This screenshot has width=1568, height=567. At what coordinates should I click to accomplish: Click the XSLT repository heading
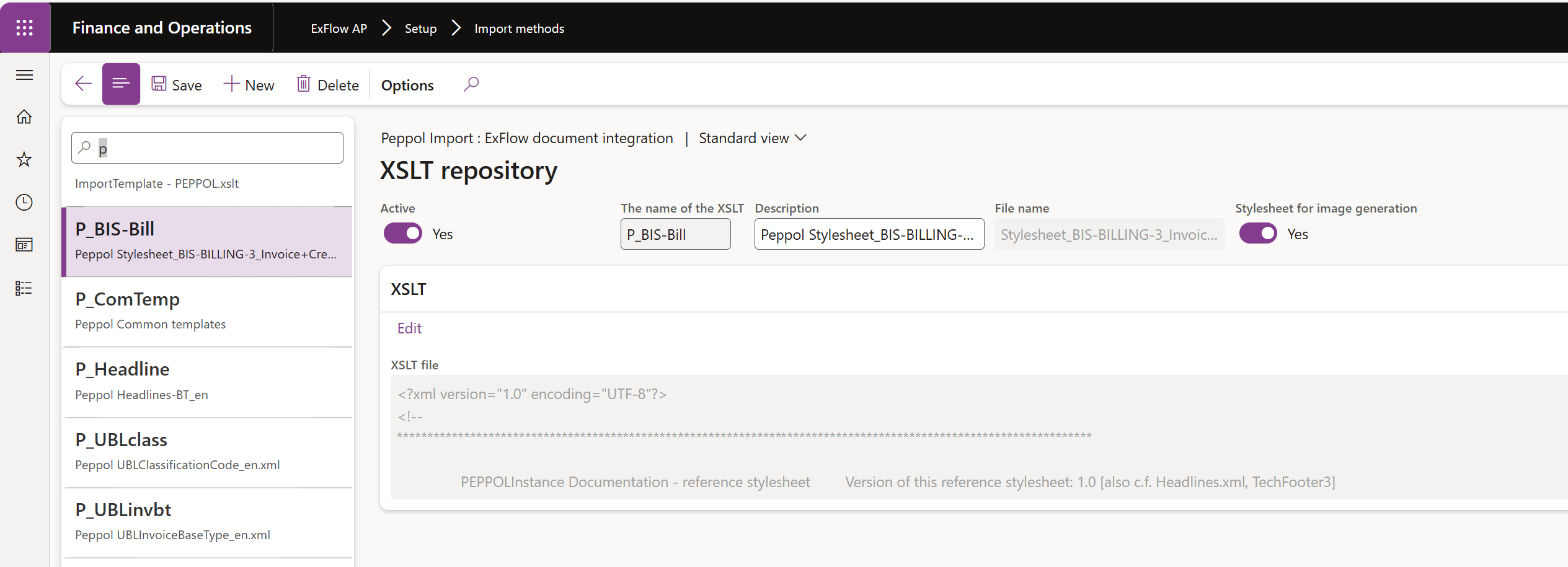469,170
